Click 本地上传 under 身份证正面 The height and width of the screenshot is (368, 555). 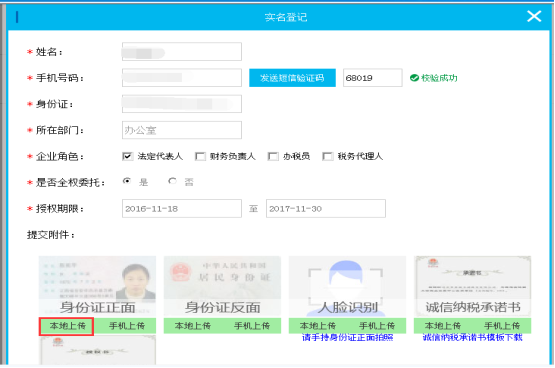pos(67,326)
